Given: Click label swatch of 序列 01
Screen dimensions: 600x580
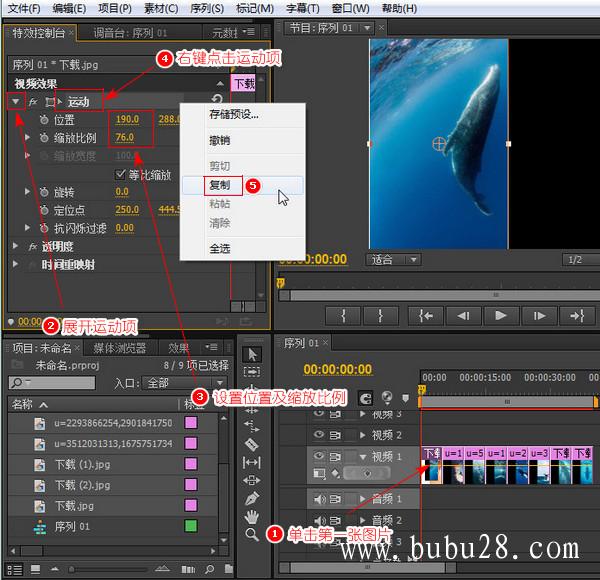Looking at the screenshot, I should click(191, 526).
